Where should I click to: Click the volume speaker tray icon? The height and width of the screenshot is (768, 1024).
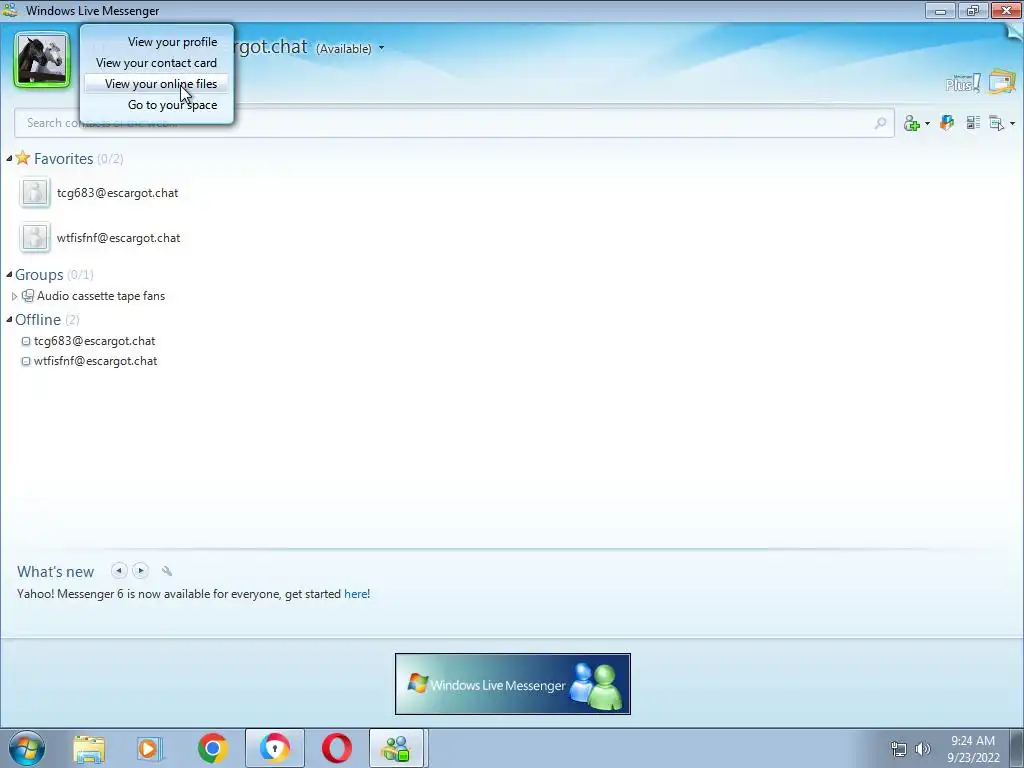coord(922,749)
